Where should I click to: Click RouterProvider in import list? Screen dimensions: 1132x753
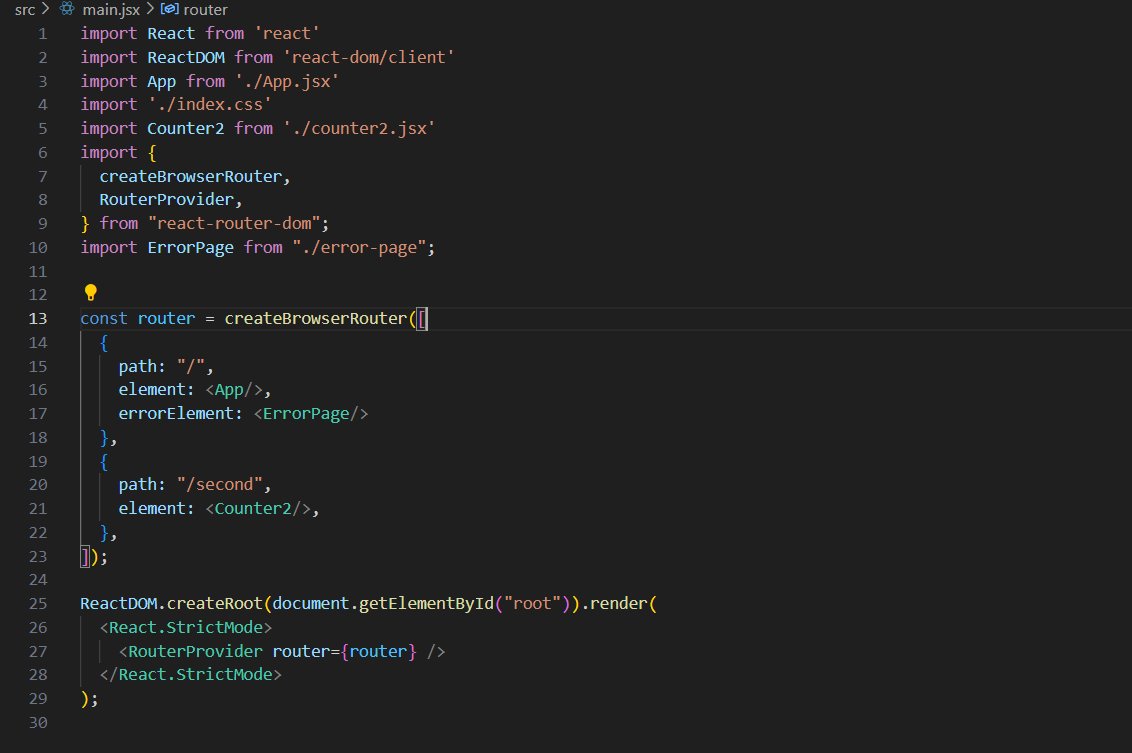(x=167, y=199)
